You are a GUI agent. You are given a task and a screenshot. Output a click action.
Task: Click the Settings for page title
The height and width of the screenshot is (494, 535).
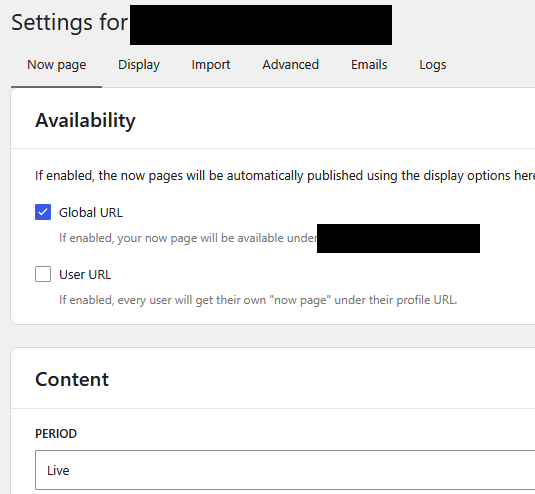[69, 23]
